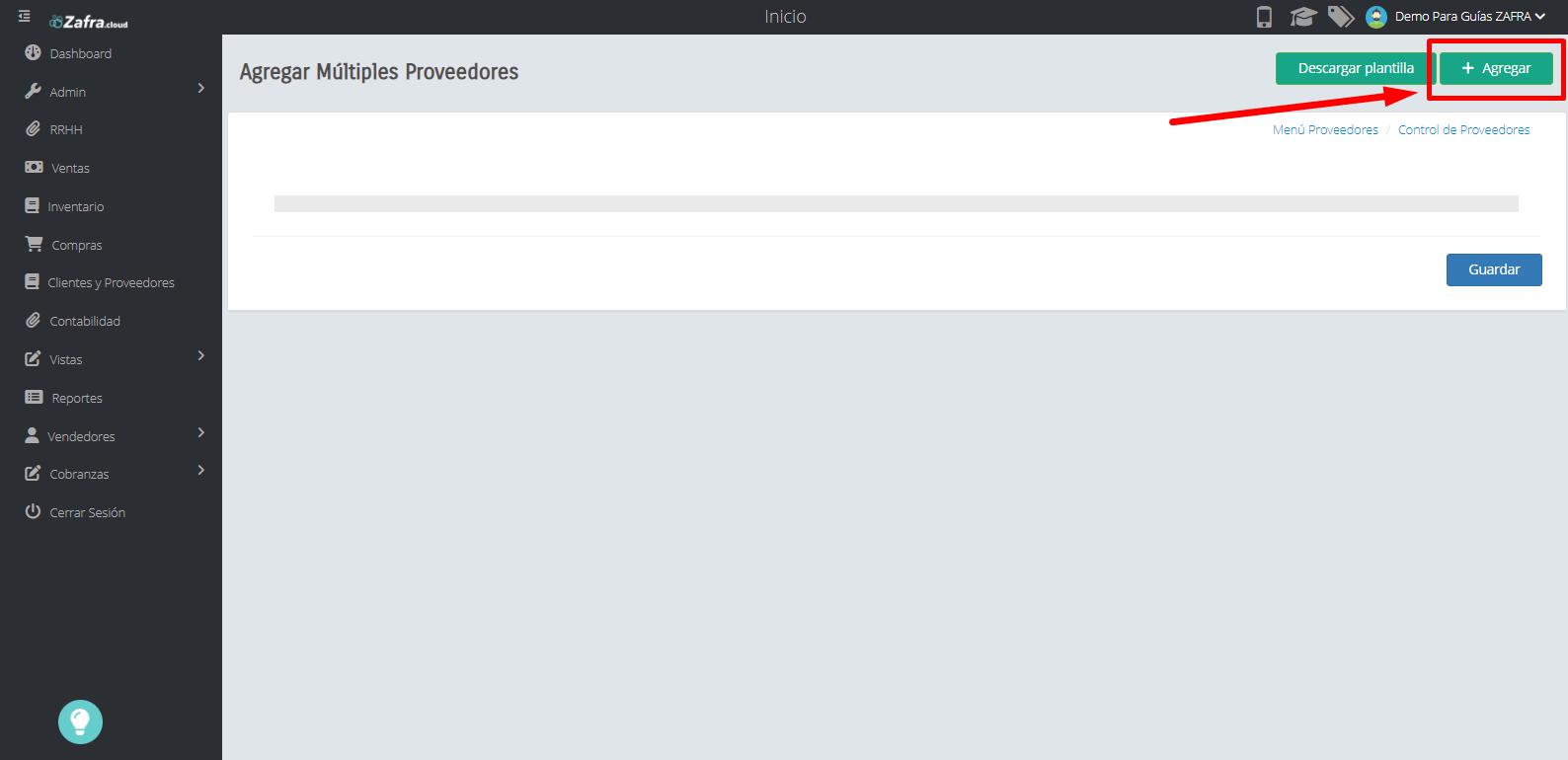Open Clientes y Proveedores section
The height and width of the screenshot is (760, 1568).
100,282
